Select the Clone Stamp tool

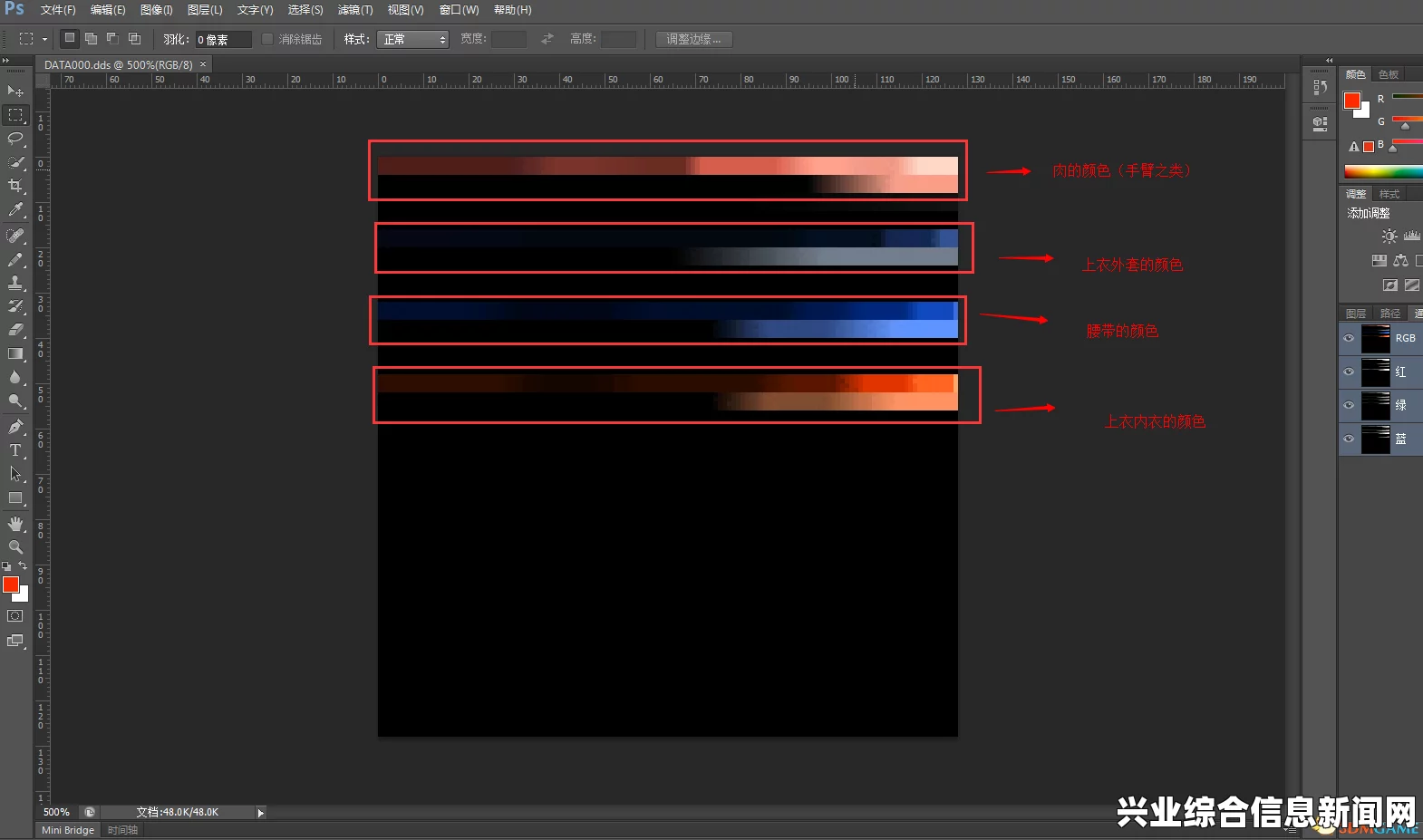pyautogui.click(x=15, y=283)
